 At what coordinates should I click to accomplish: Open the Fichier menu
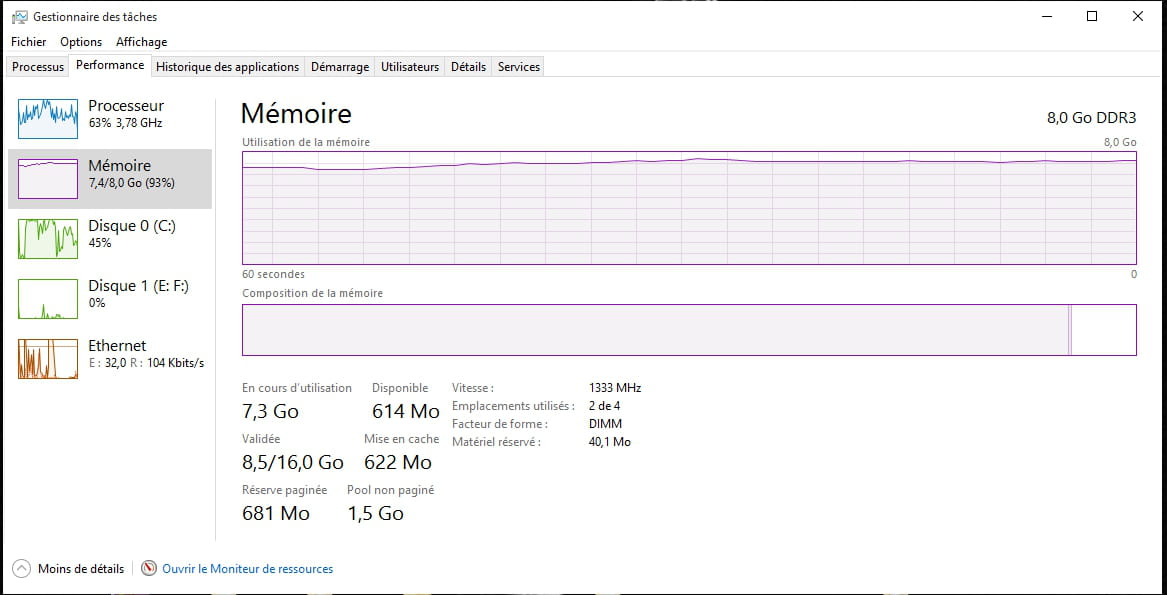coord(29,42)
